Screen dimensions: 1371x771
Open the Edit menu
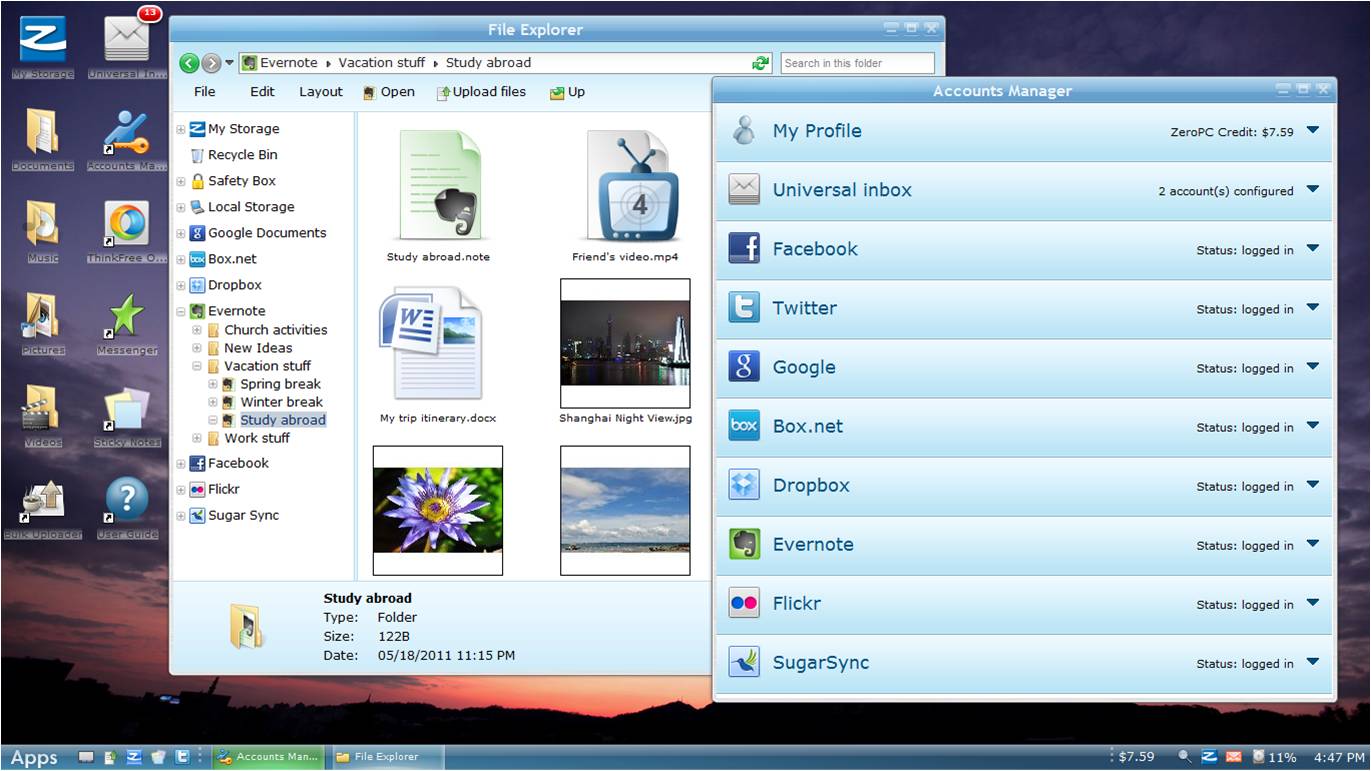click(x=262, y=92)
